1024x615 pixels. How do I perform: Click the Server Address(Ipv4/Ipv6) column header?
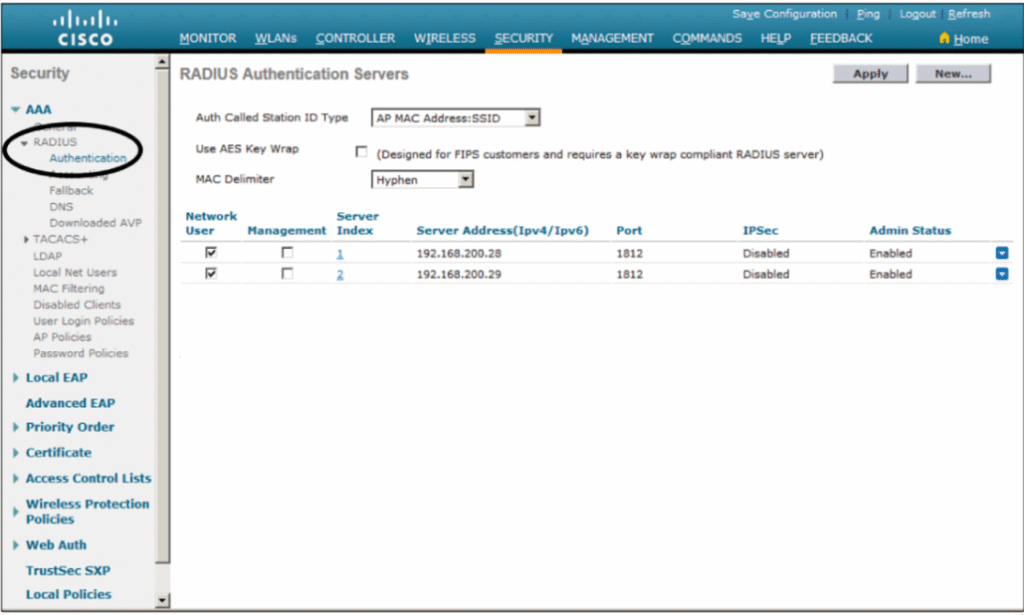[x=502, y=230]
